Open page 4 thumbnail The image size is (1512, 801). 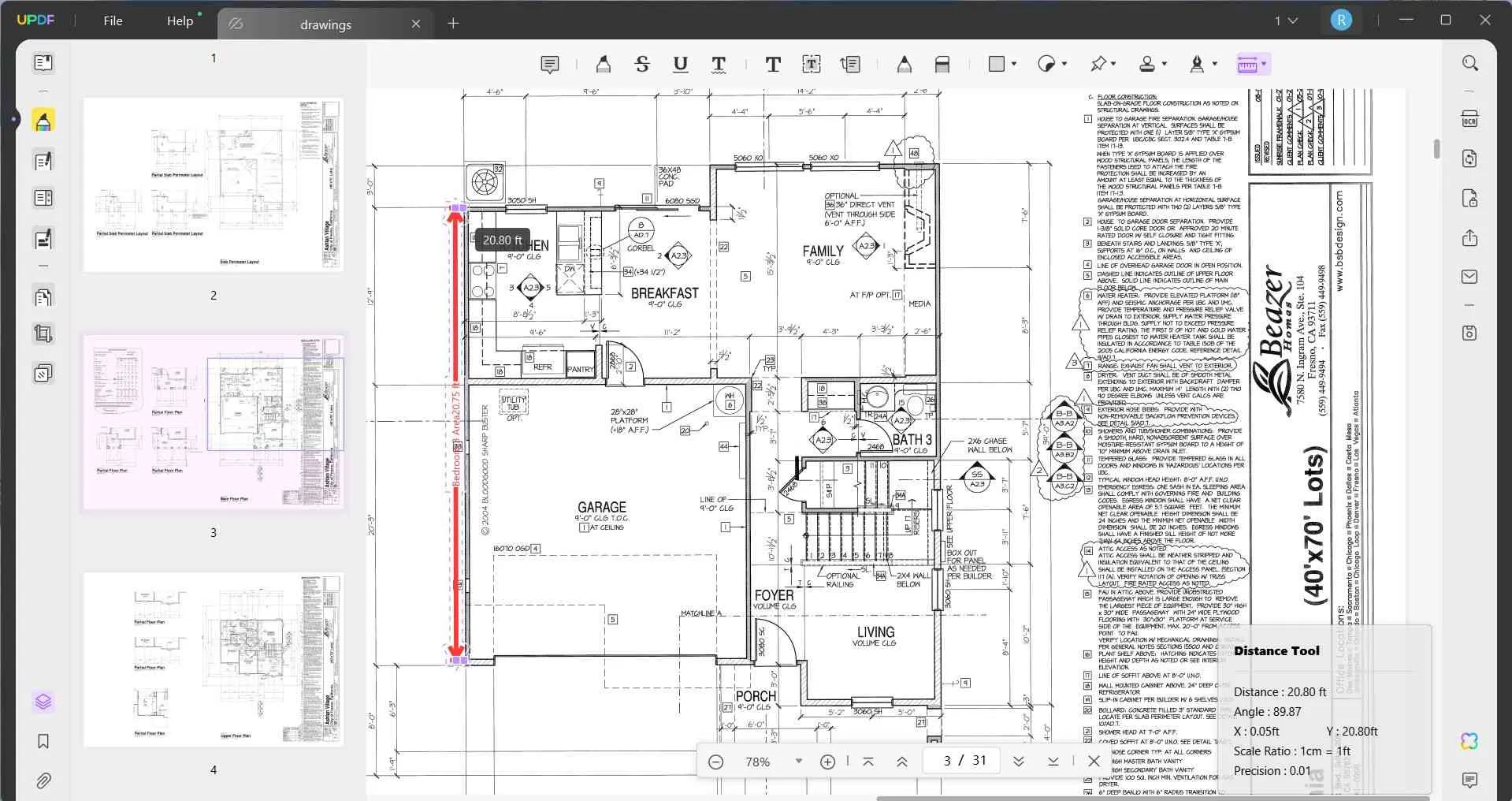click(214, 660)
